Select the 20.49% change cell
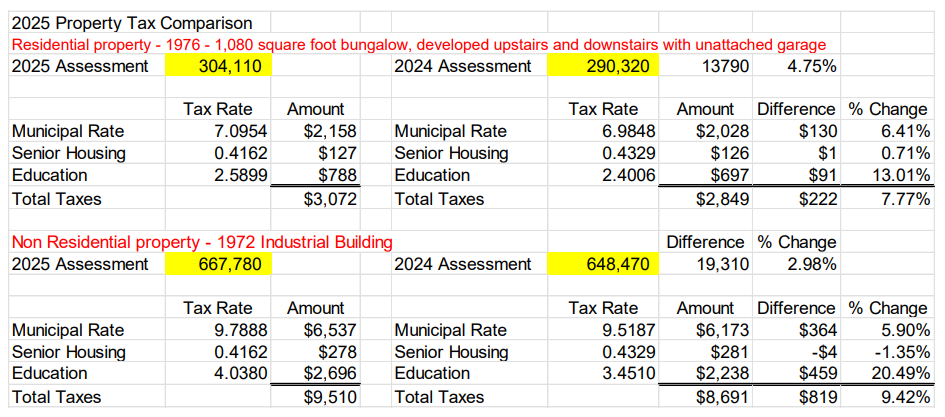 click(900, 374)
